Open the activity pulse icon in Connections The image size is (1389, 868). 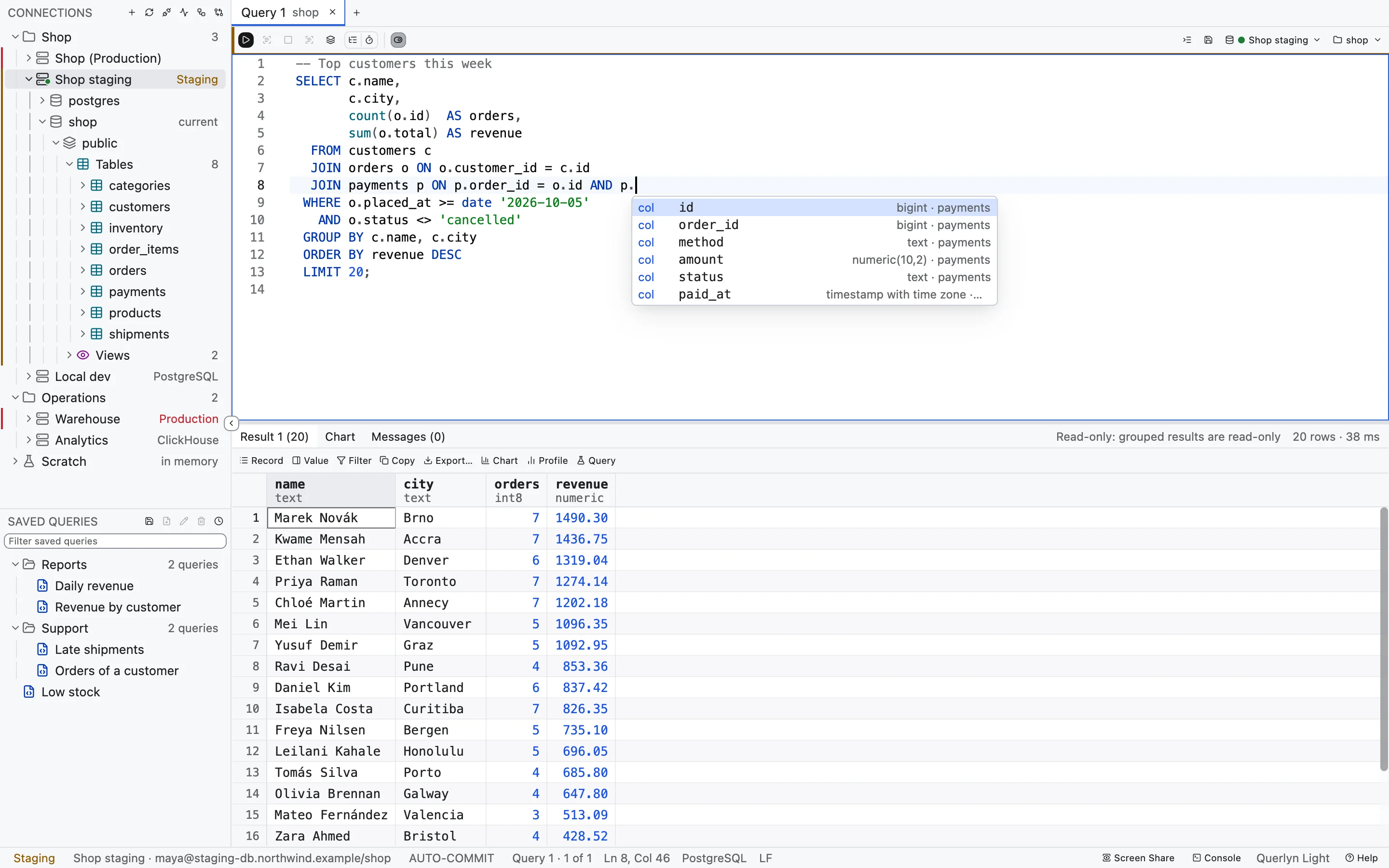pos(184,13)
